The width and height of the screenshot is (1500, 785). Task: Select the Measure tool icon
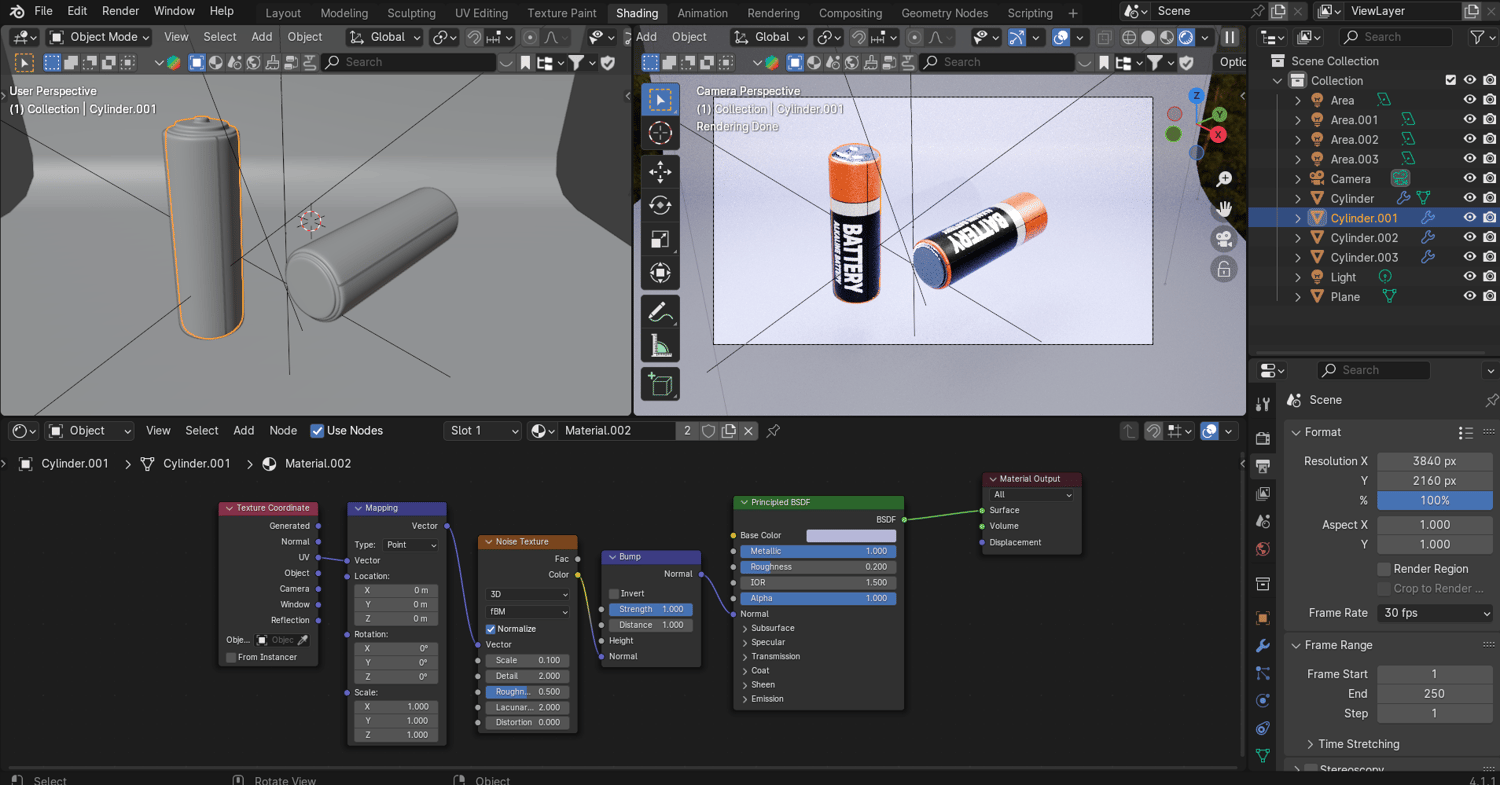coord(660,347)
